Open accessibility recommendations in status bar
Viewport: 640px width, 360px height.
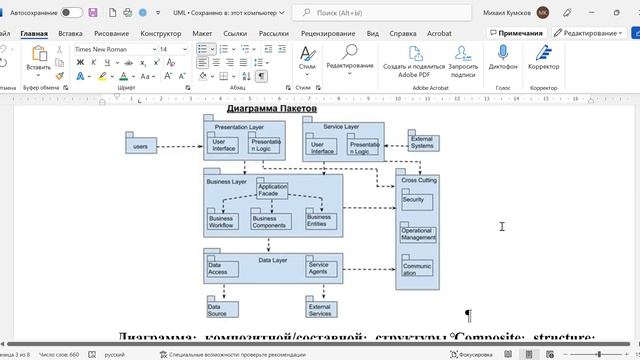(233, 355)
